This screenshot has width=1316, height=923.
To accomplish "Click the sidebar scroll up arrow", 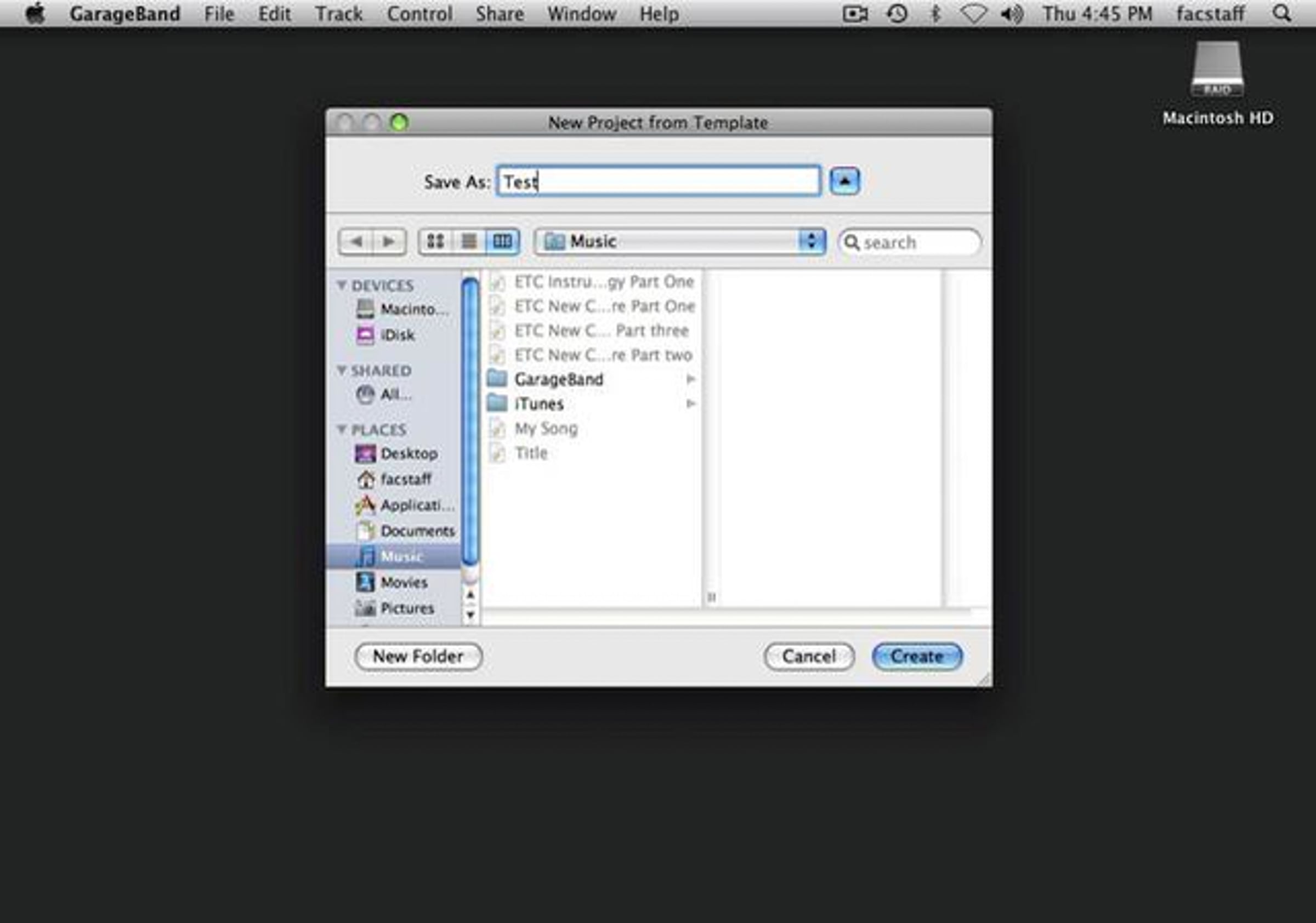I will 470,595.
